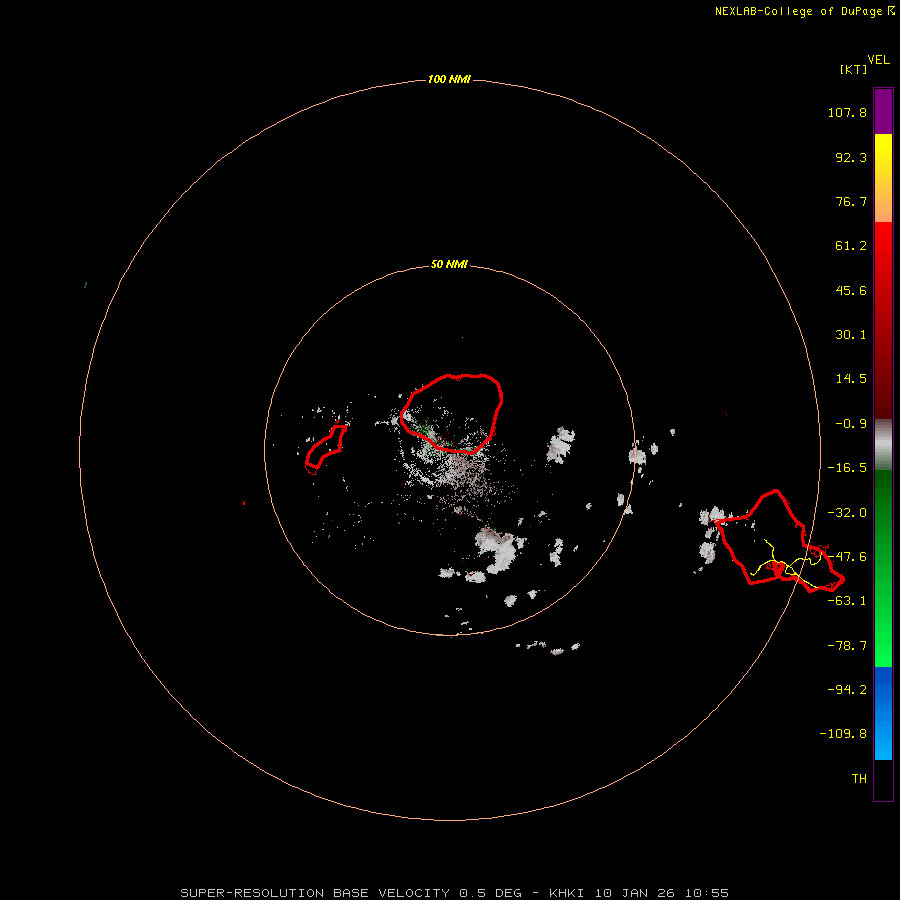Click the NEXLAB-College of DuPage label

[798, 11]
